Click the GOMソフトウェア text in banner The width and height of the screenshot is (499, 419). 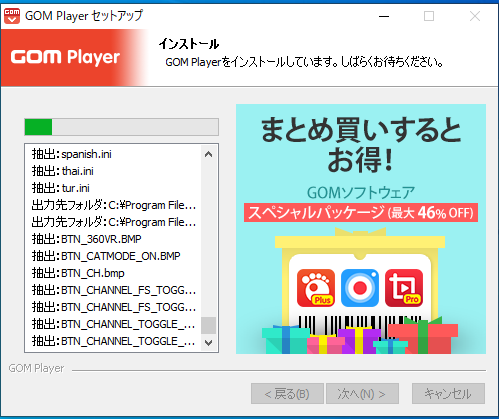pyautogui.click(x=361, y=193)
